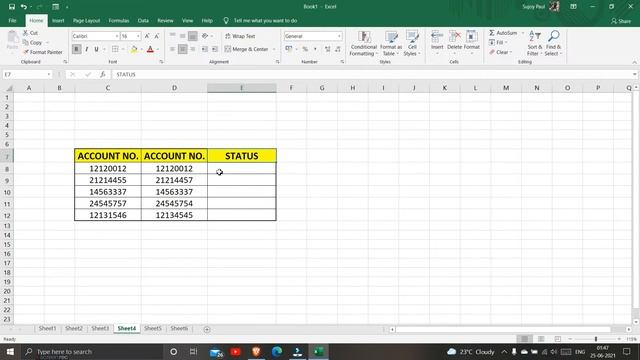Click the Paste clipboard icon
640x360 pixels.
pyautogui.click(x=13, y=38)
